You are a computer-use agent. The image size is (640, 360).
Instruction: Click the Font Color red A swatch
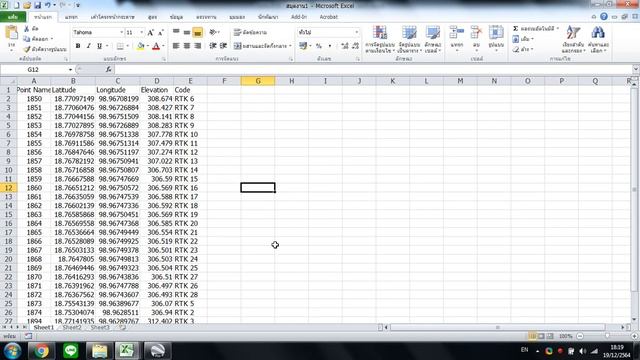[156, 46]
